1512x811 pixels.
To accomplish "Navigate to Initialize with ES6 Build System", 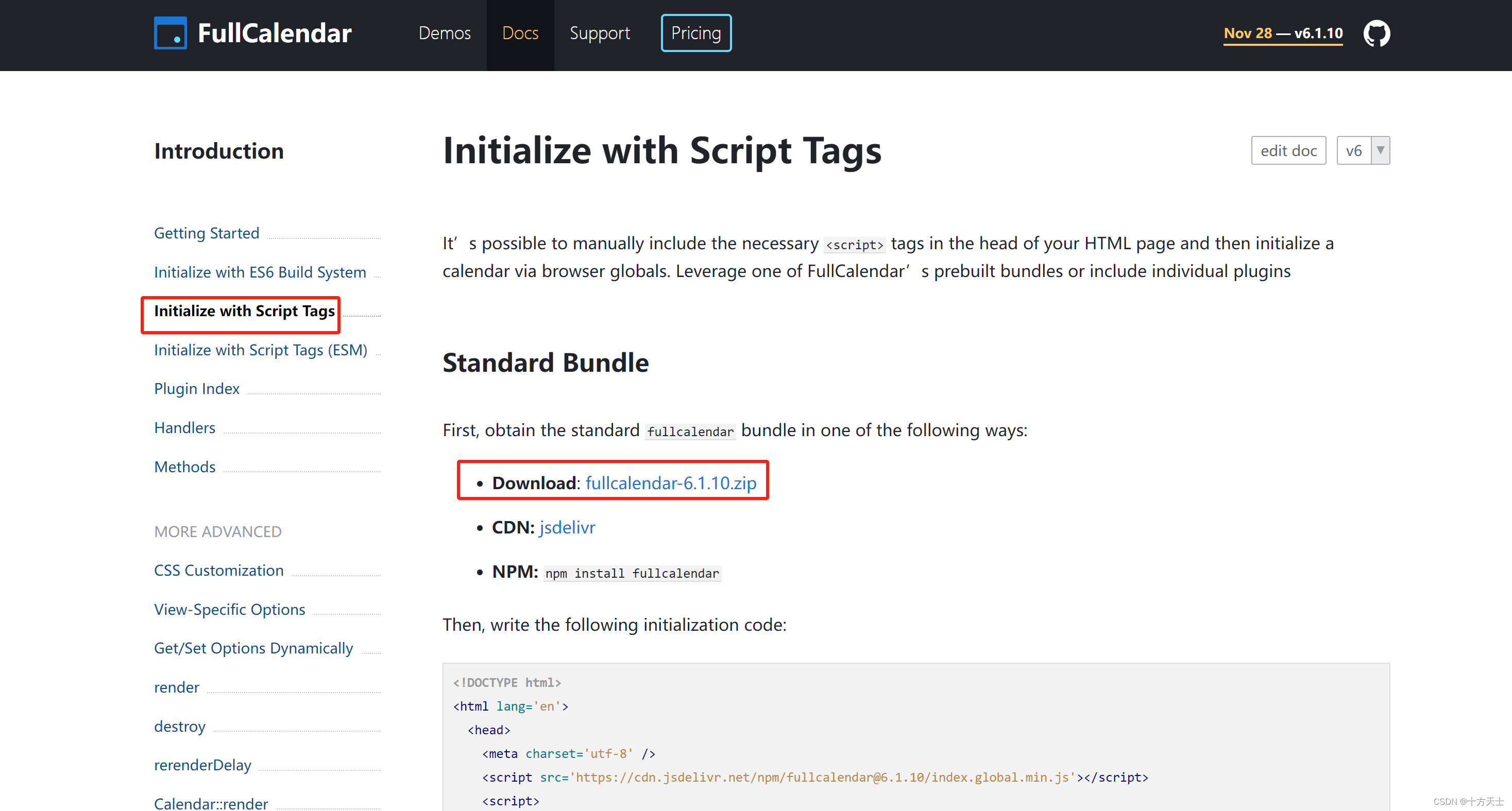I will coord(260,272).
